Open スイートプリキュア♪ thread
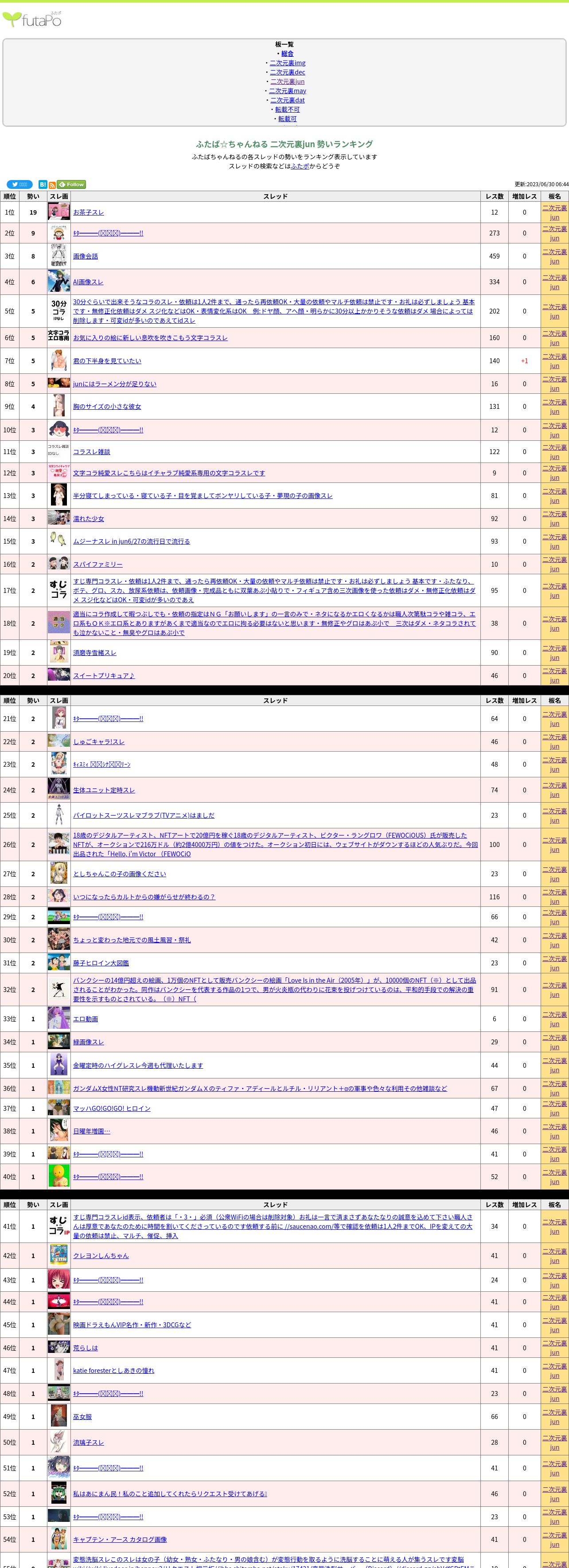569x1568 pixels. (104, 676)
